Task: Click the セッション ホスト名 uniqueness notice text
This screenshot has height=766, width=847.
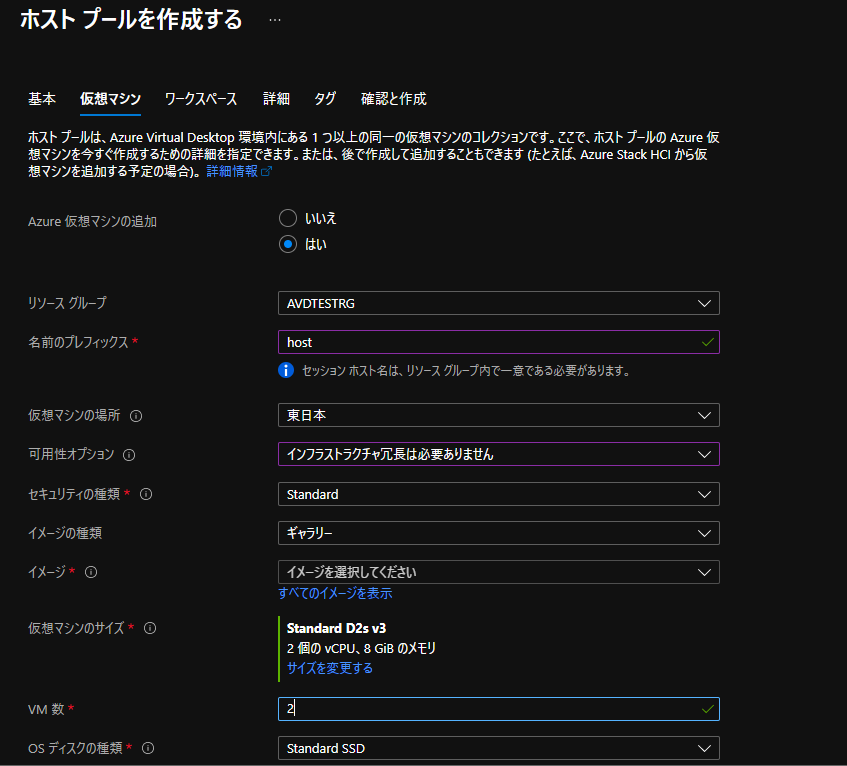Action: click(466, 371)
